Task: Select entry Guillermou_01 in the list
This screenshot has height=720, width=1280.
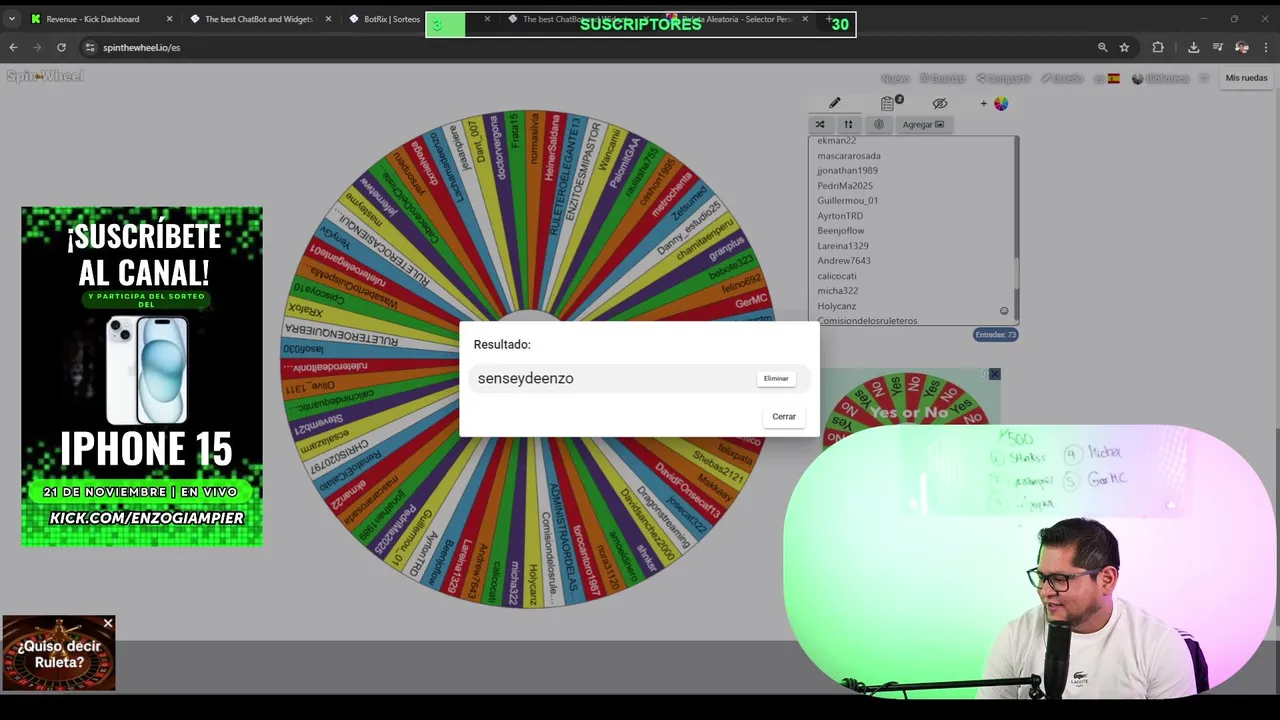Action: (x=848, y=200)
